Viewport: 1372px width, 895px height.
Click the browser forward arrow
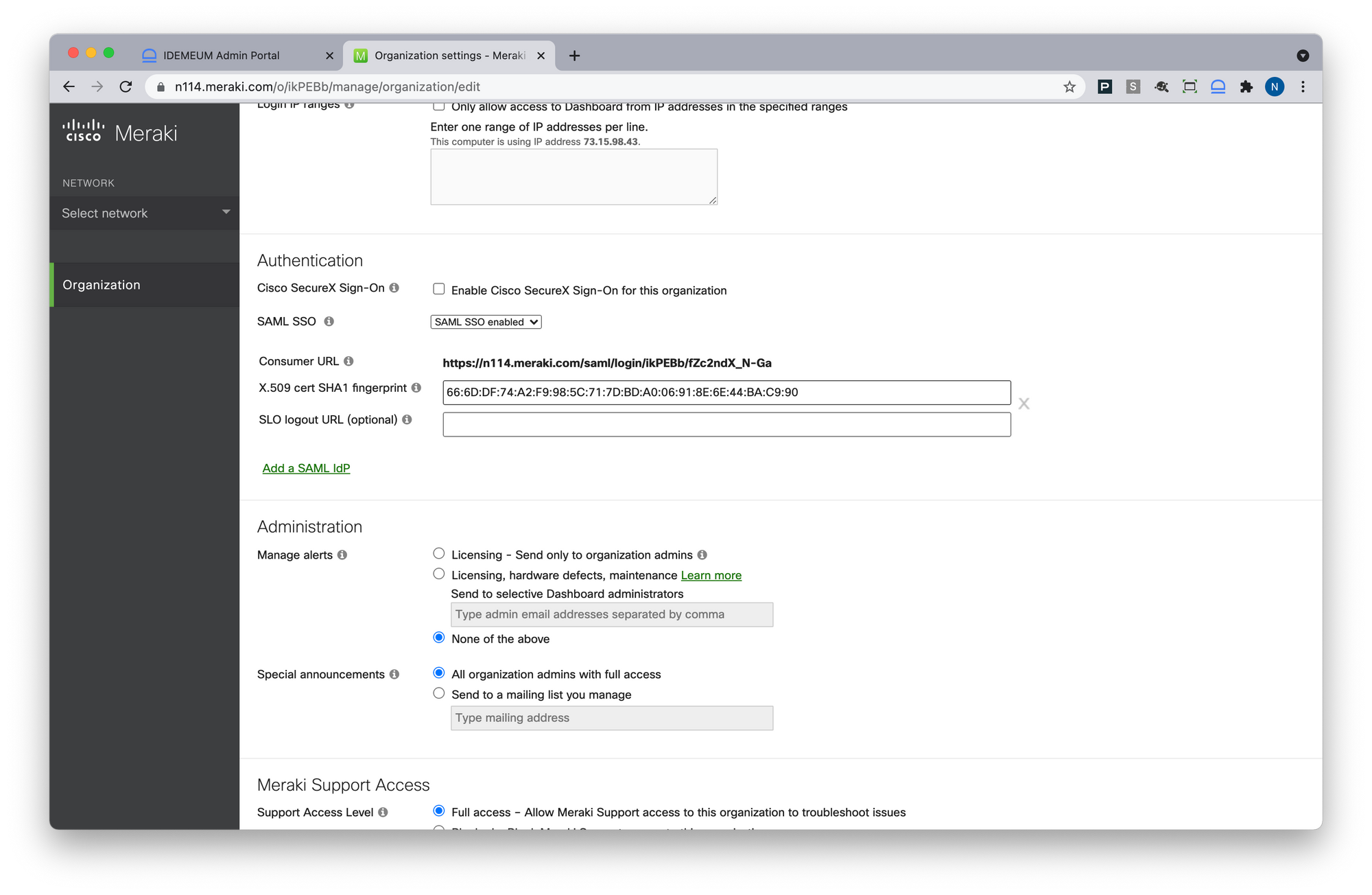coord(97,86)
